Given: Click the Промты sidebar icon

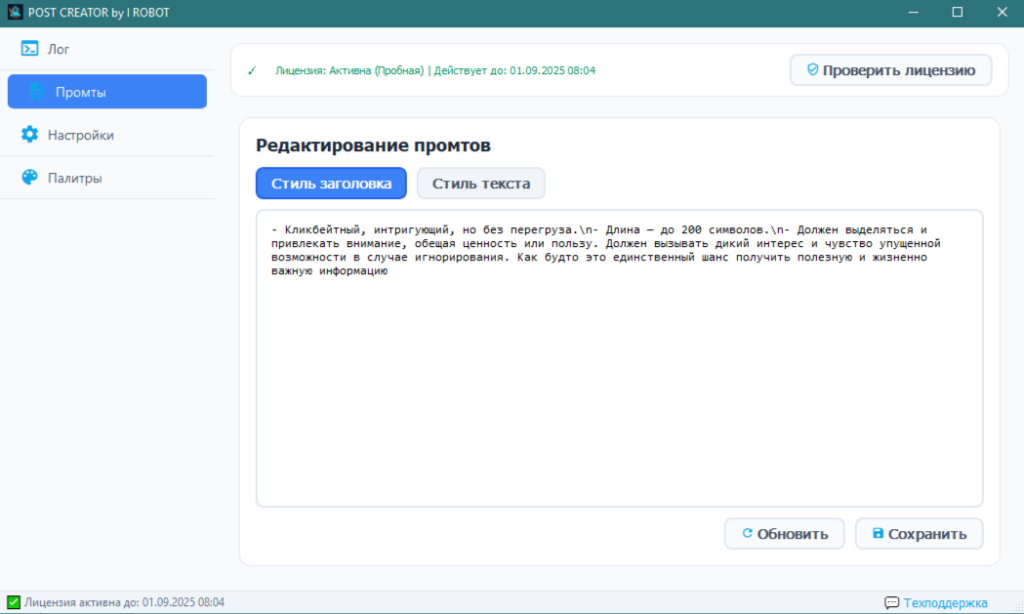Looking at the screenshot, I should coord(37,92).
